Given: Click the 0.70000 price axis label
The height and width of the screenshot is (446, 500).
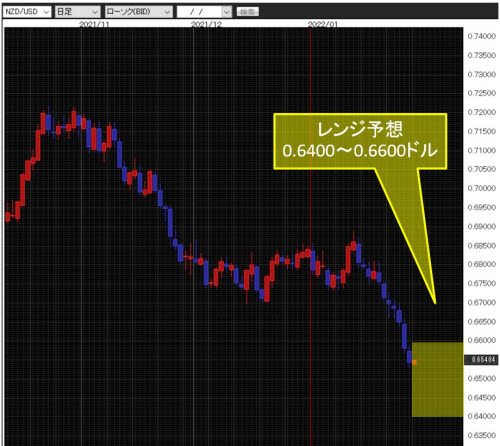Looking at the screenshot, I should 482,188.
